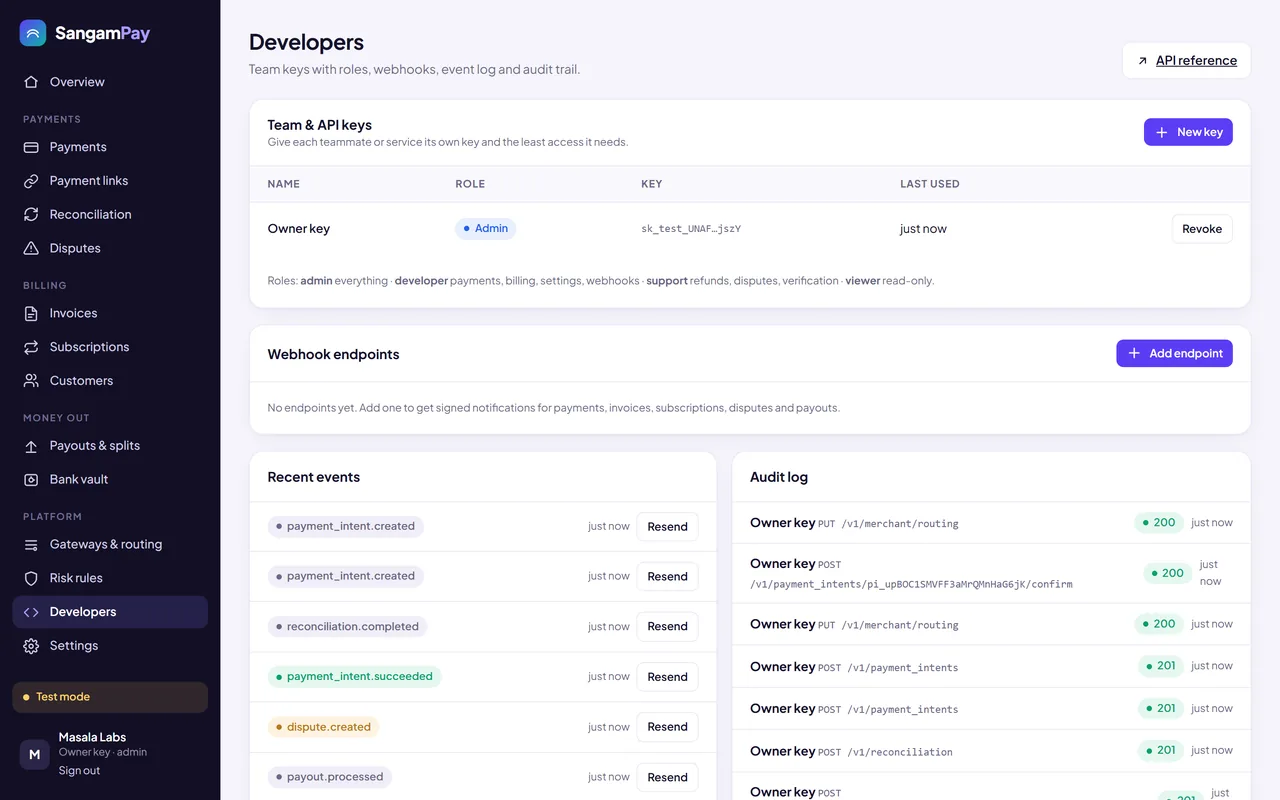Click the Overview home icon
1280x800 pixels.
tap(31, 82)
